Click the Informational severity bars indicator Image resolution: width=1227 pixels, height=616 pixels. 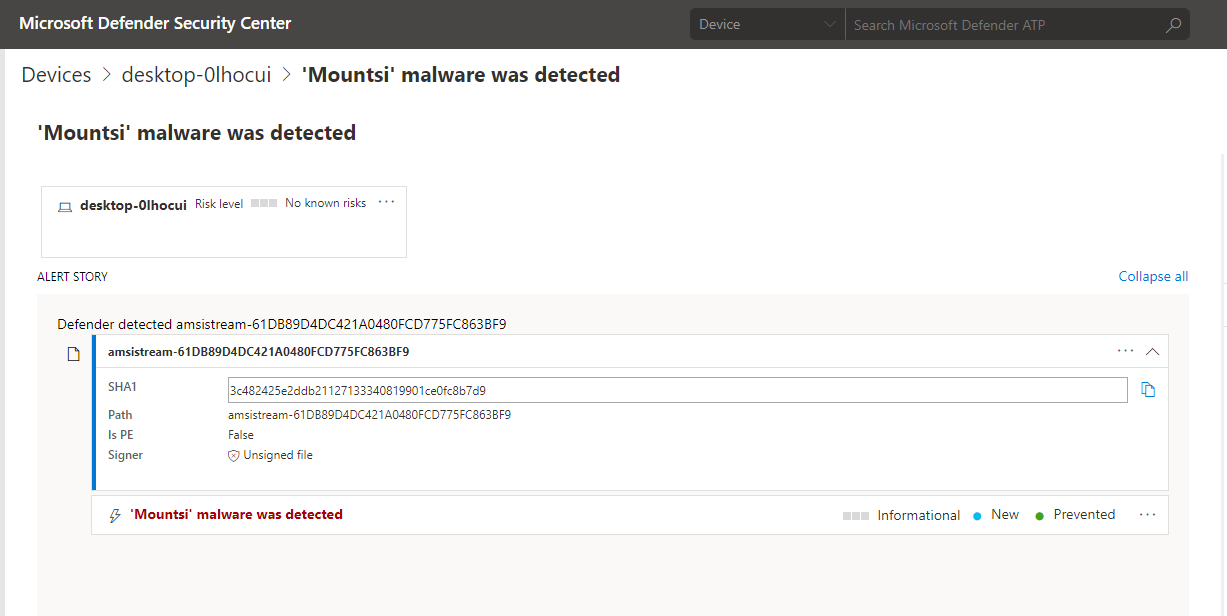click(x=856, y=515)
